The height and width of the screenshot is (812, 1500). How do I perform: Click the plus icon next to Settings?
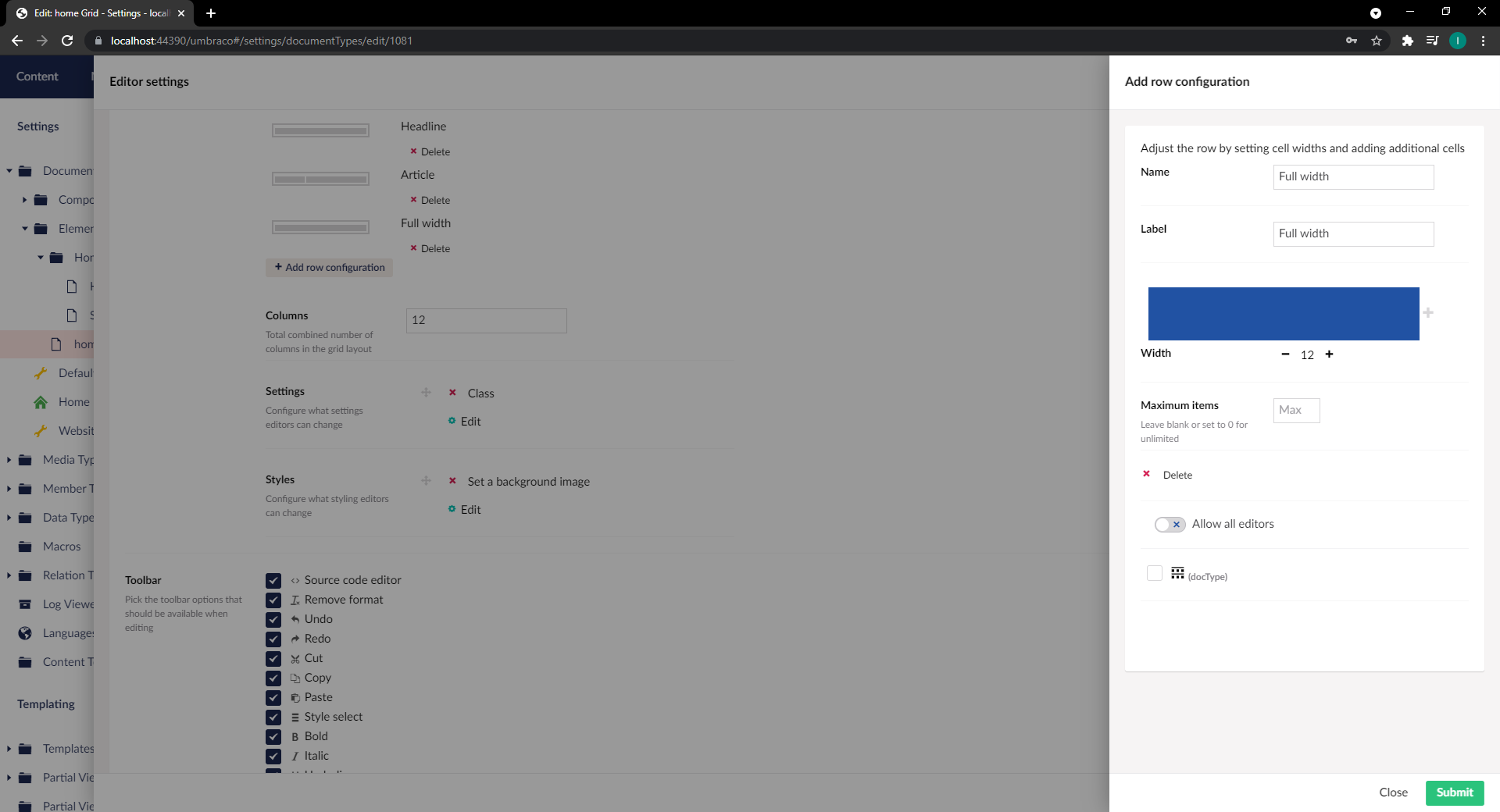click(x=426, y=392)
